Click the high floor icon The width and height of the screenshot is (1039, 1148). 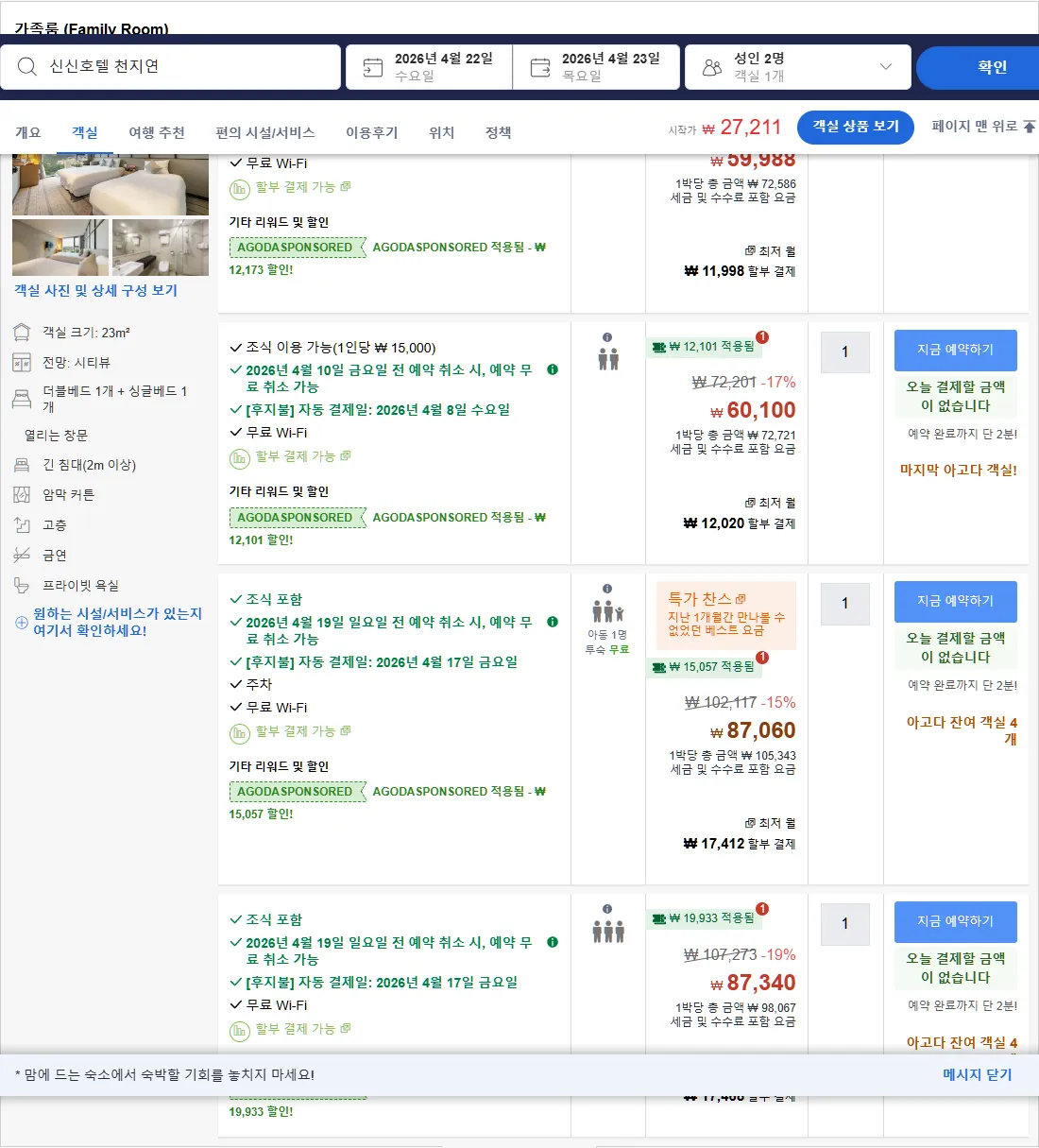tap(22, 525)
